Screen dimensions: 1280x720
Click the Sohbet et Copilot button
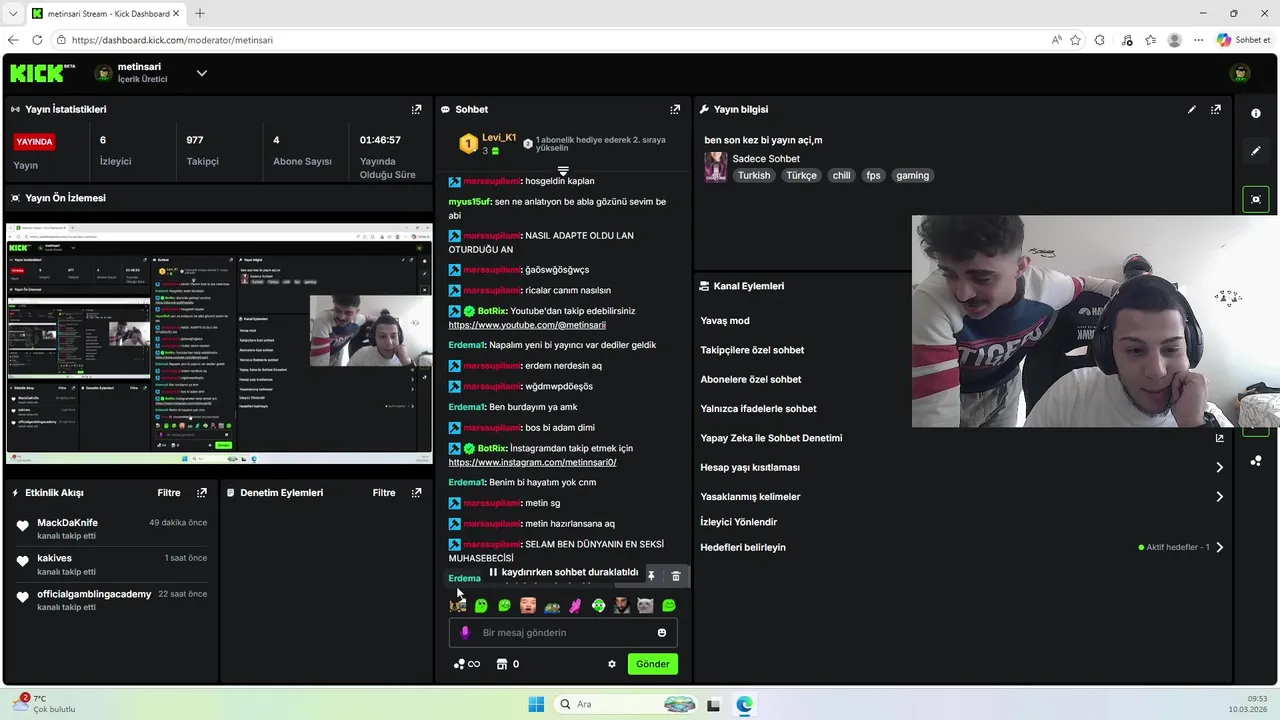[x=1244, y=40]
